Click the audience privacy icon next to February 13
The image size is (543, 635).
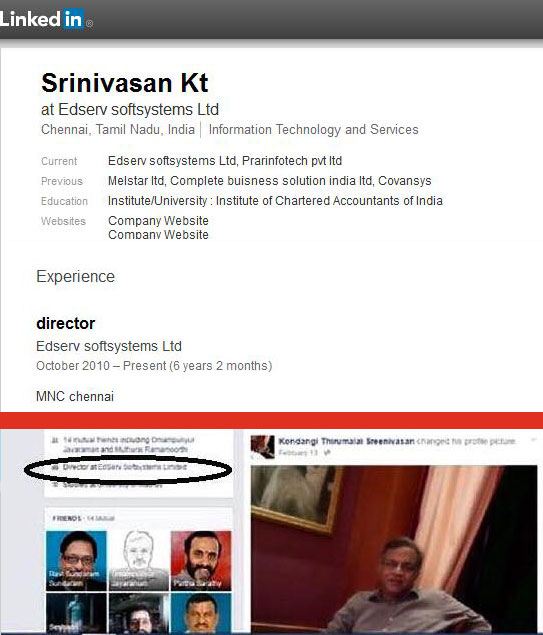(328, 453)
